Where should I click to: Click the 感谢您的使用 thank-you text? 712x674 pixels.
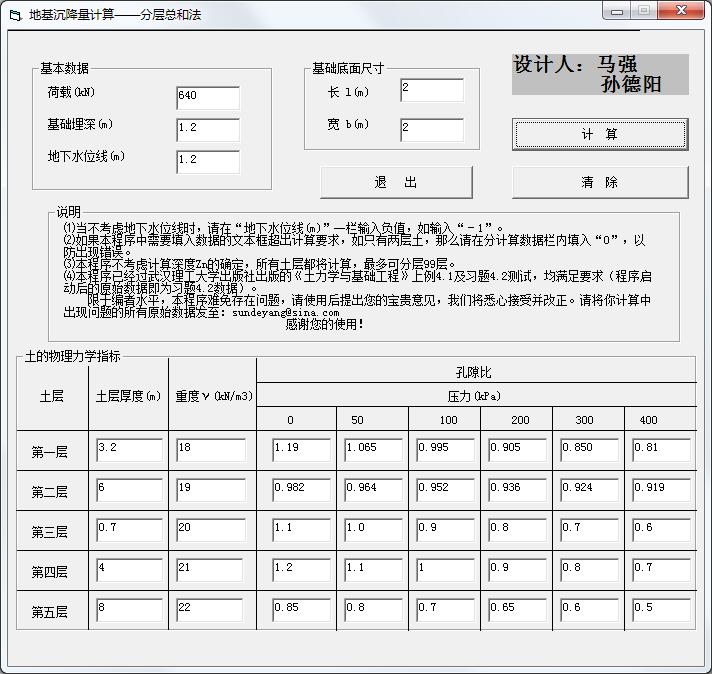(325, 324)
